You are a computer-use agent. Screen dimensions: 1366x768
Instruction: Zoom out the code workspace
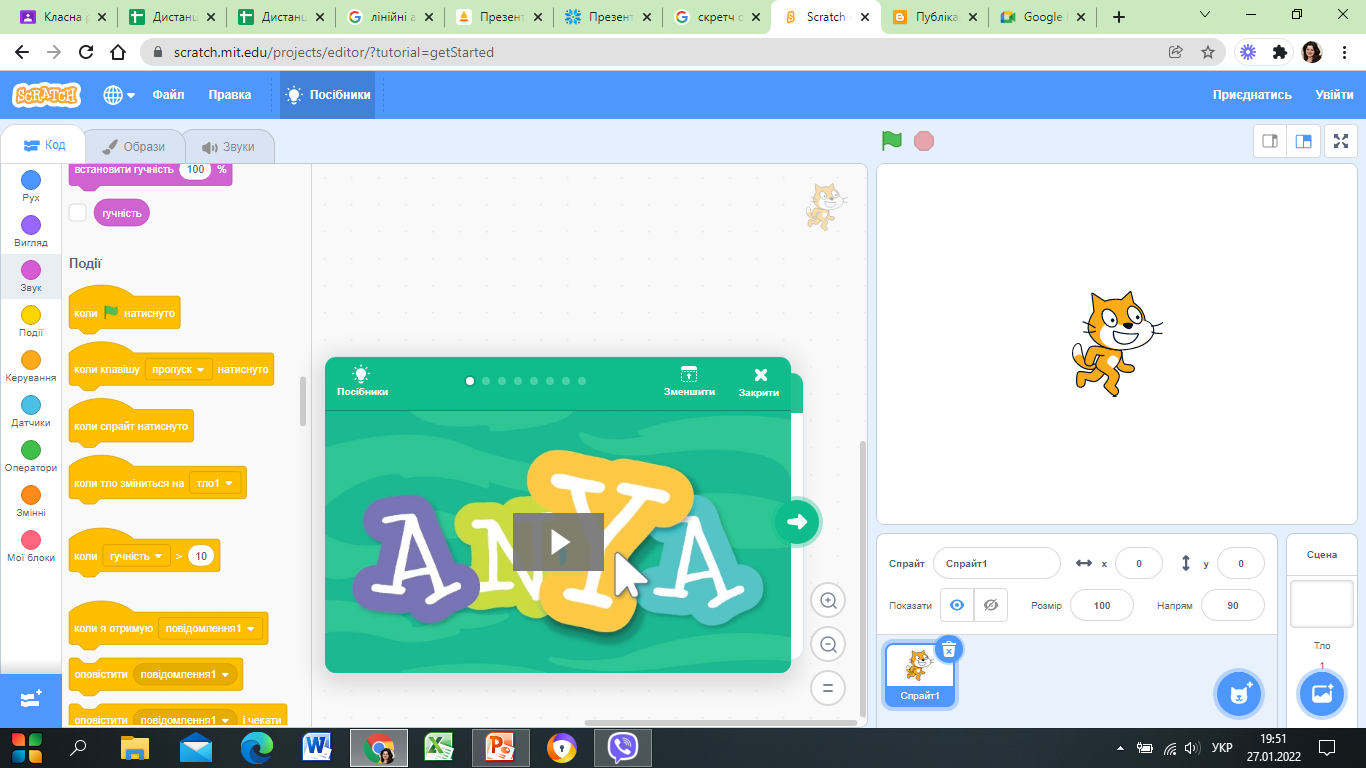828,645
